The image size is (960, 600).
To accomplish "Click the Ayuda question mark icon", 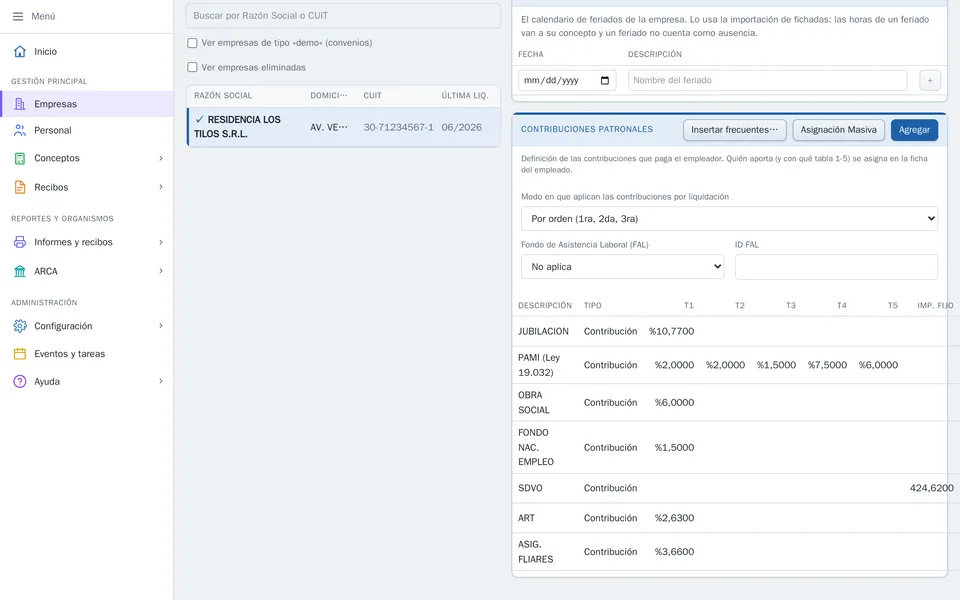I will [20, 381].
